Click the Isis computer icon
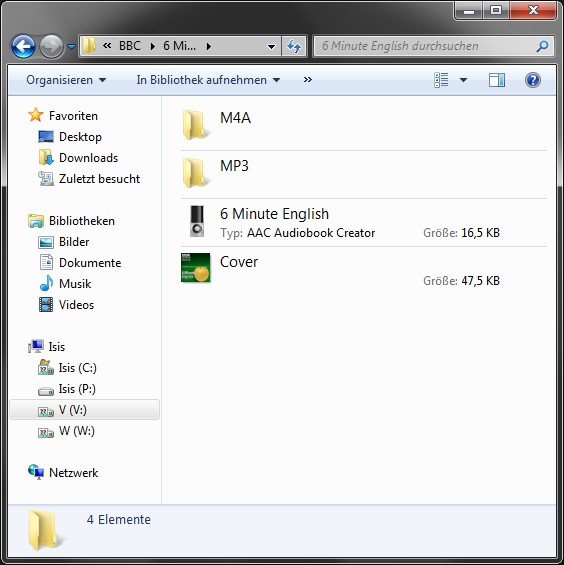The image size is (564, 565). tap(36, 346)
